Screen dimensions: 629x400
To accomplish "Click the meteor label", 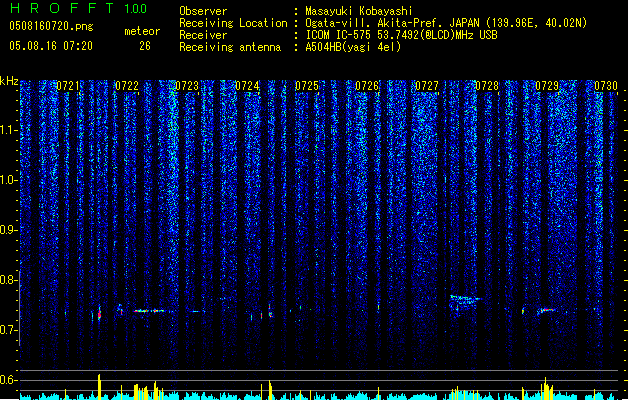I will click(x=142, y=31).
